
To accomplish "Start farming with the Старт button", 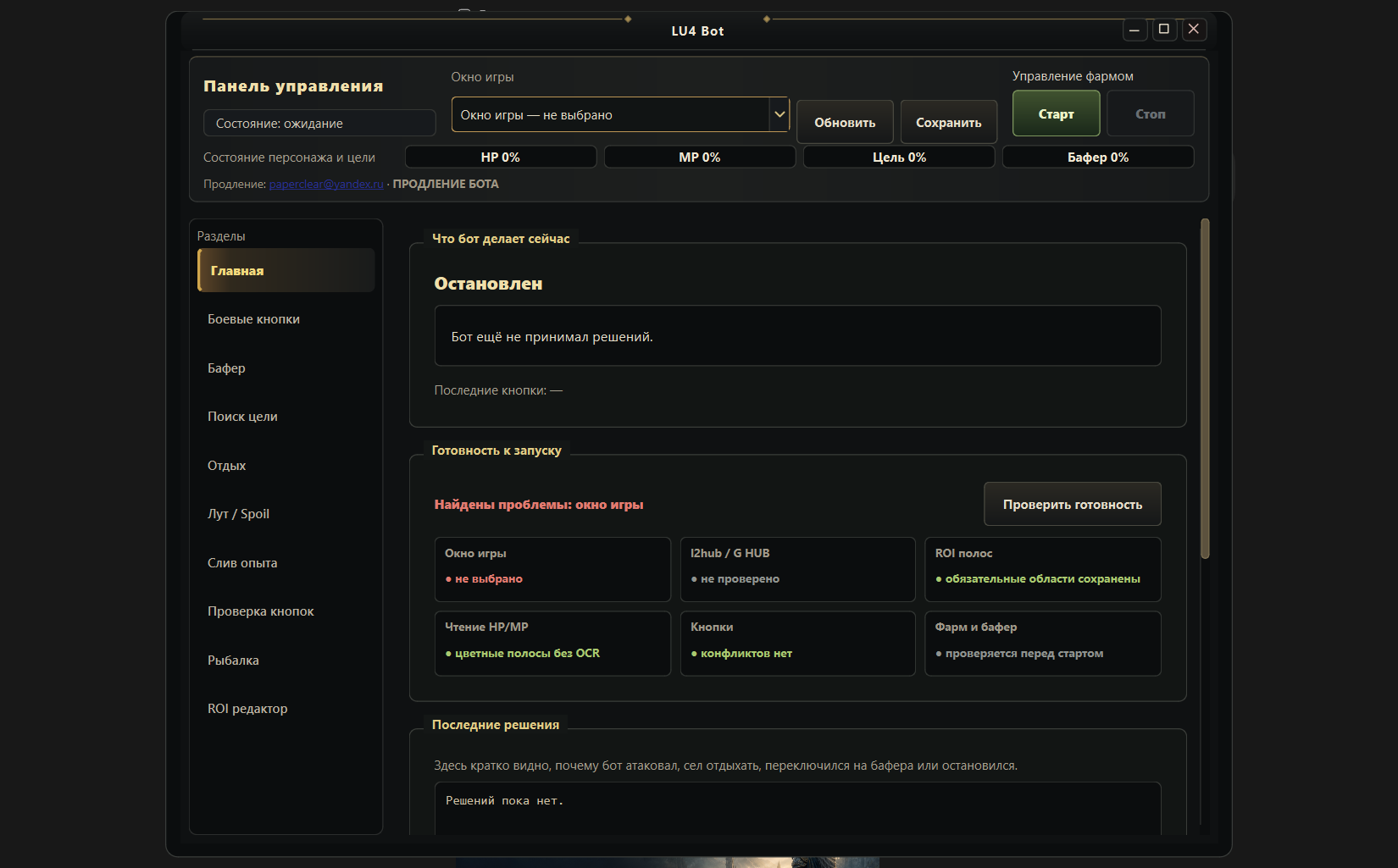I will tap(1057, 113).
